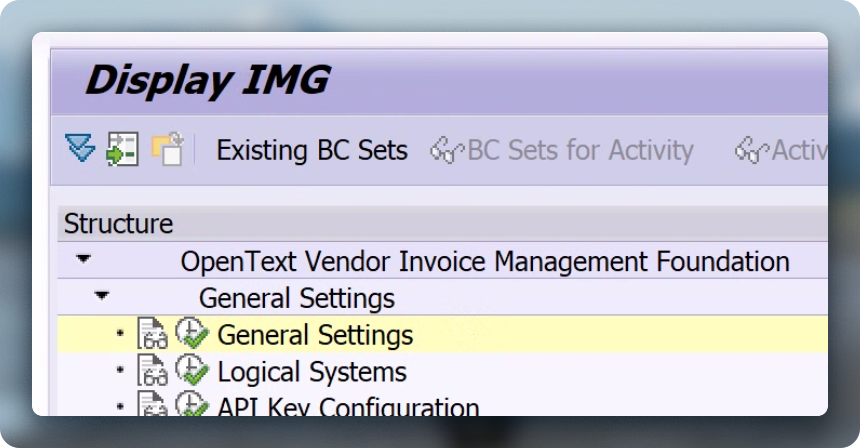Select the highlighted General Settings tree item

point(315,335)
